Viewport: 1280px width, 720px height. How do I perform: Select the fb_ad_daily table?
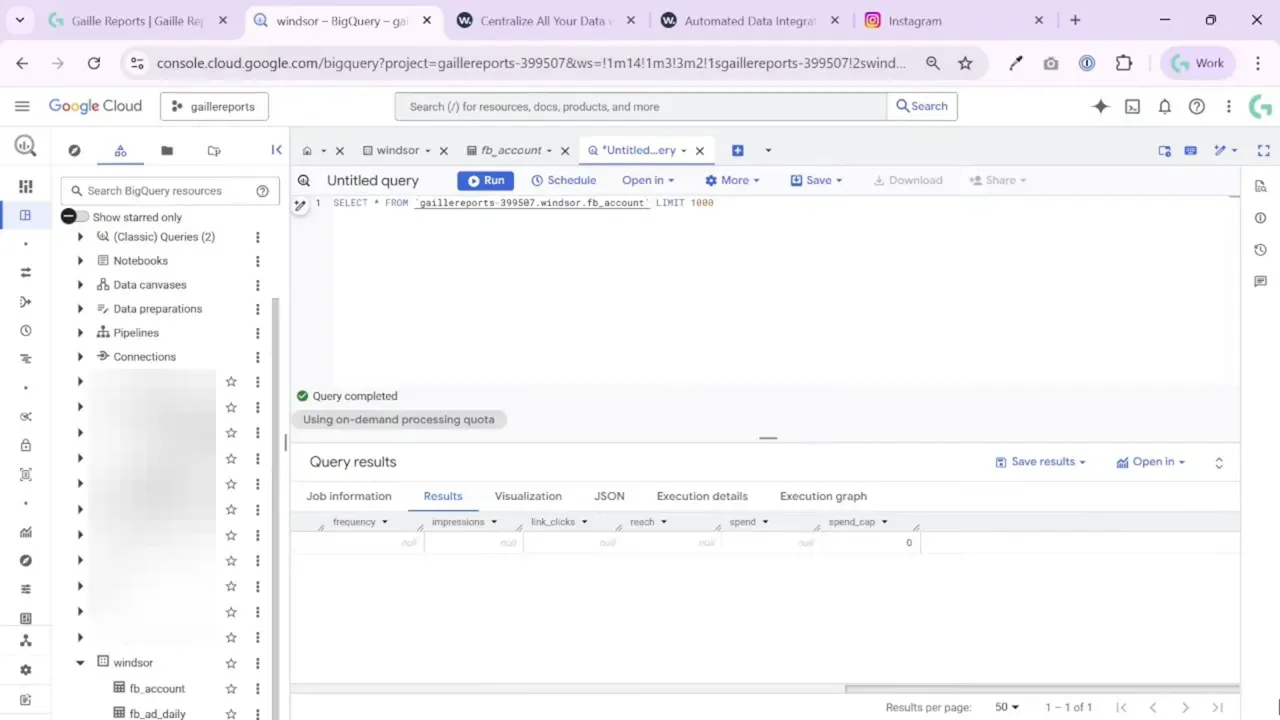[157, 714]
